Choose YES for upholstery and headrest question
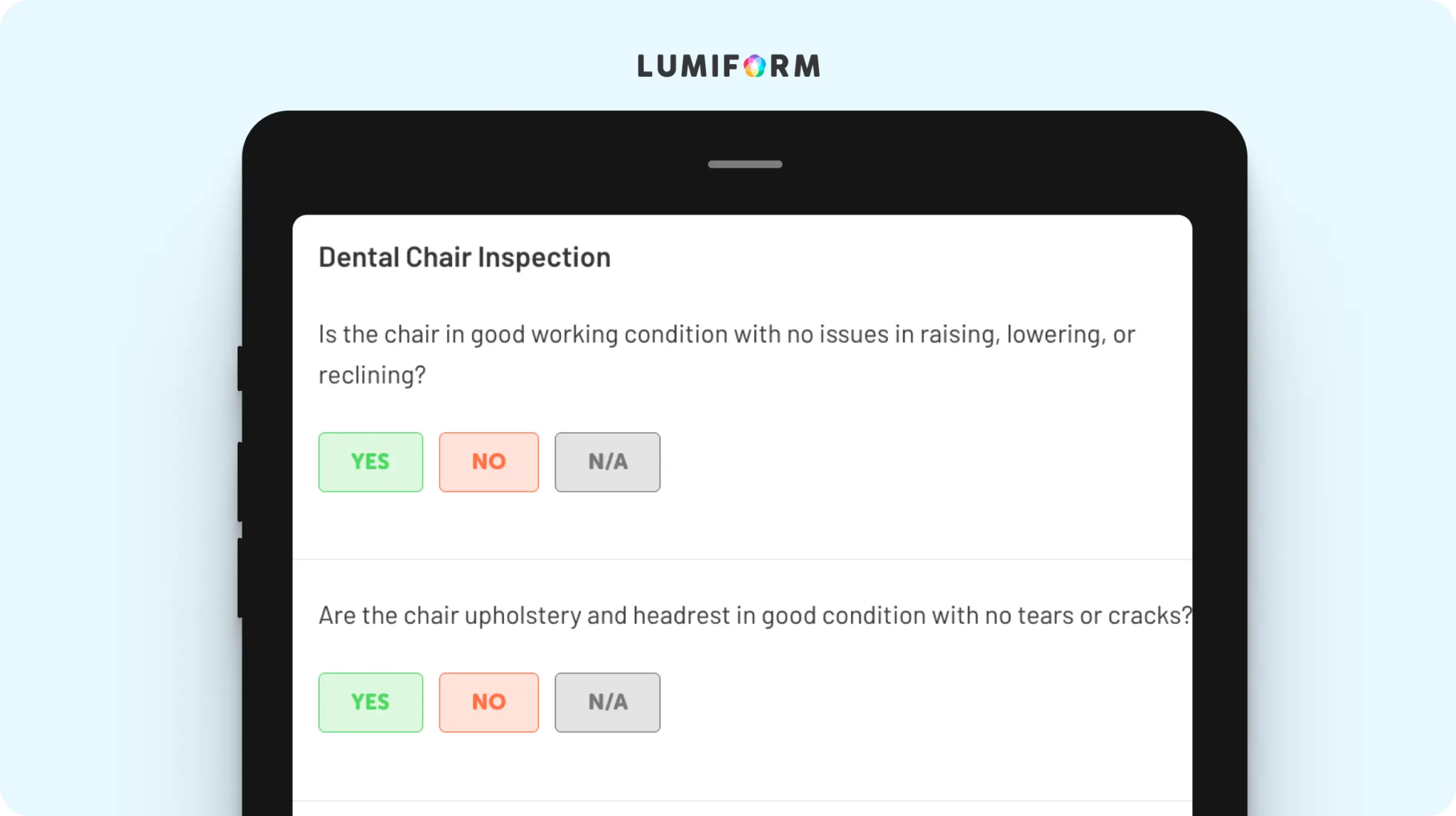The image size is (1456, 816). (x=370, y=702)
